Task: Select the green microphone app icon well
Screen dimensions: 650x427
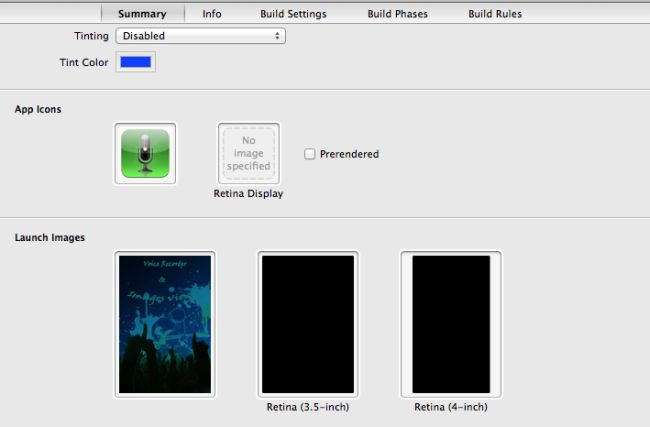Action: click(x=145, y=153)
